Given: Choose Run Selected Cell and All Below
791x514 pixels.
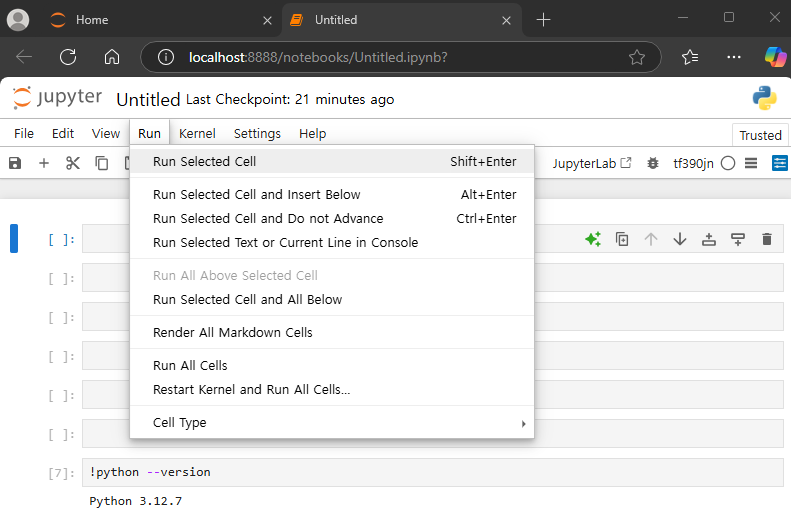Looking at the screenshot, I should [x=332, y=300].
